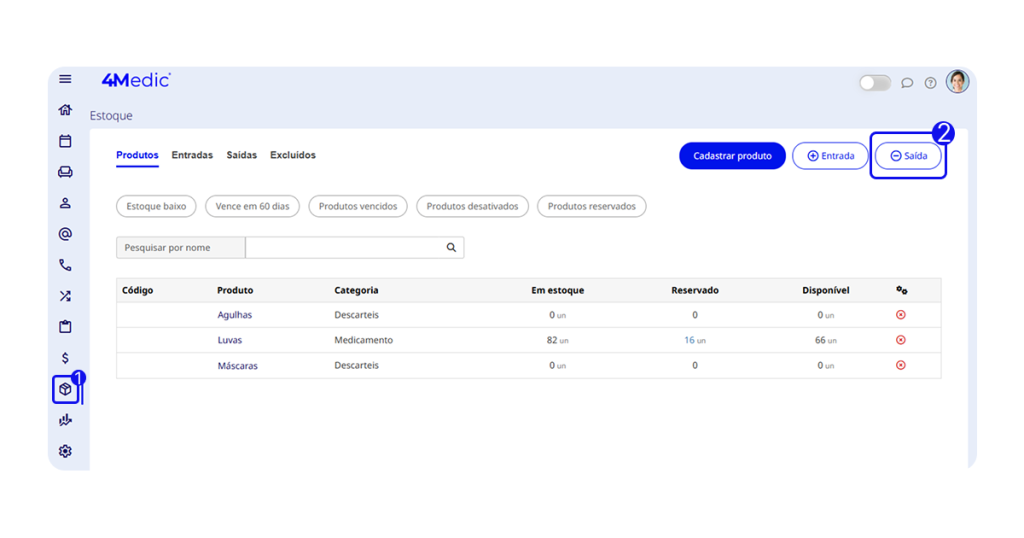Click the stock box icon in sidebar

click(x=65, y=389)
